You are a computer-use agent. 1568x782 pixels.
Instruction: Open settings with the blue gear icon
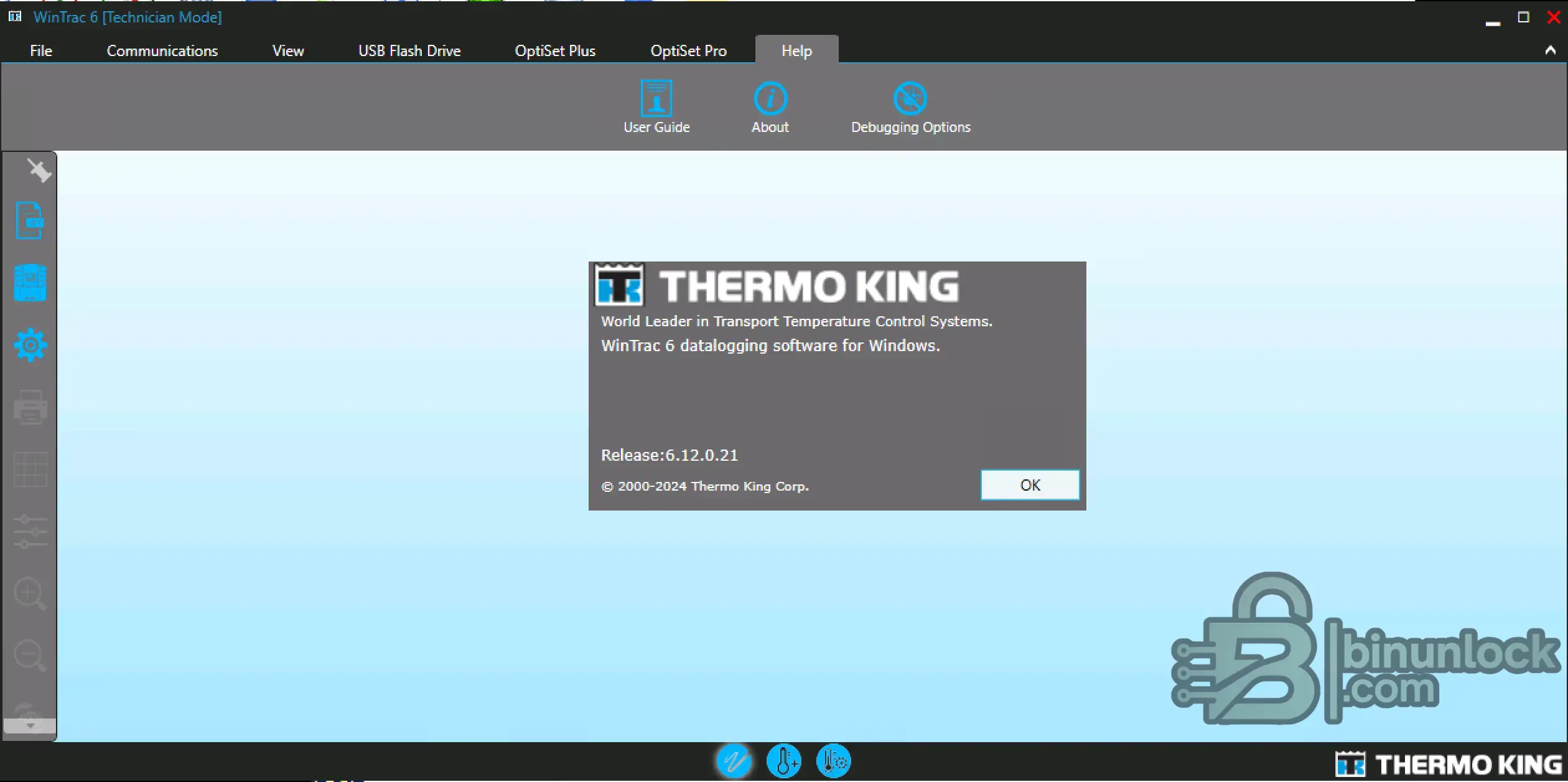coord(30,345)
